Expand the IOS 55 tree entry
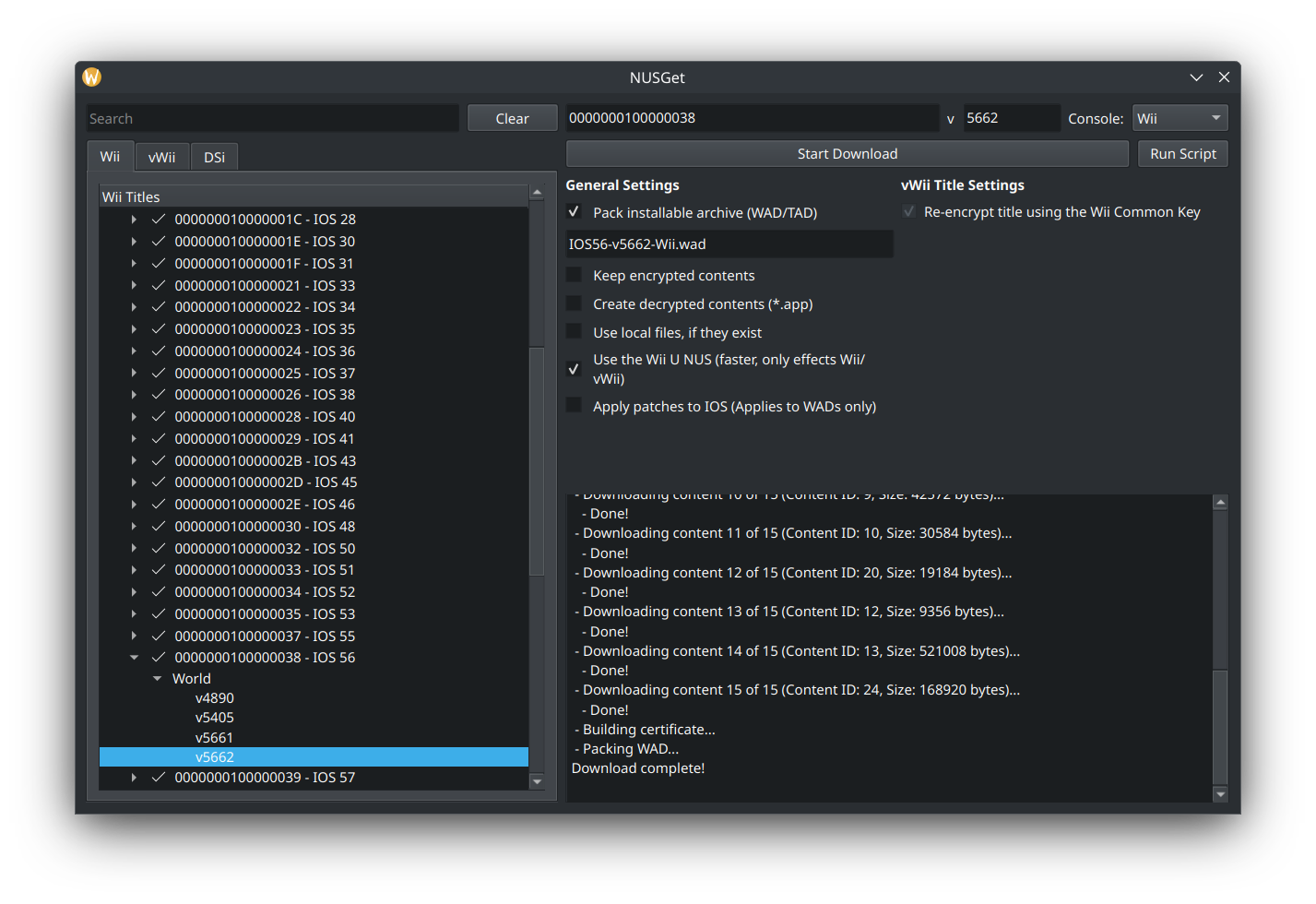 (134, 636)
